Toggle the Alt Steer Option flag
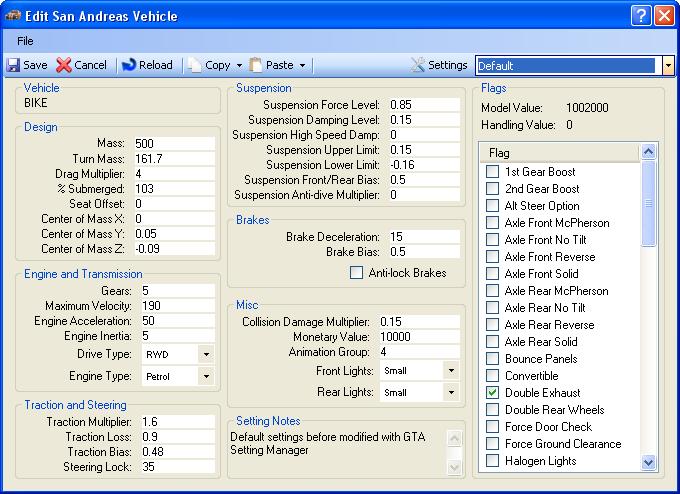The height and width of the screenshot is (494, 680). 492,206
